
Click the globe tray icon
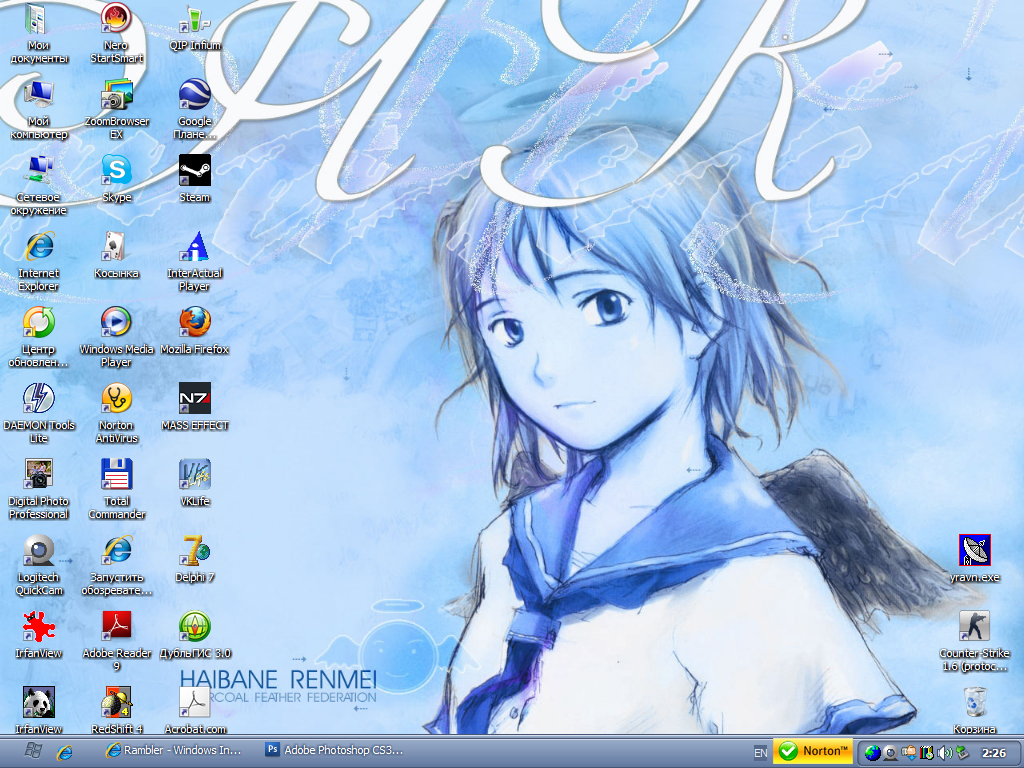pyautogui.click(x=872, y=753)
